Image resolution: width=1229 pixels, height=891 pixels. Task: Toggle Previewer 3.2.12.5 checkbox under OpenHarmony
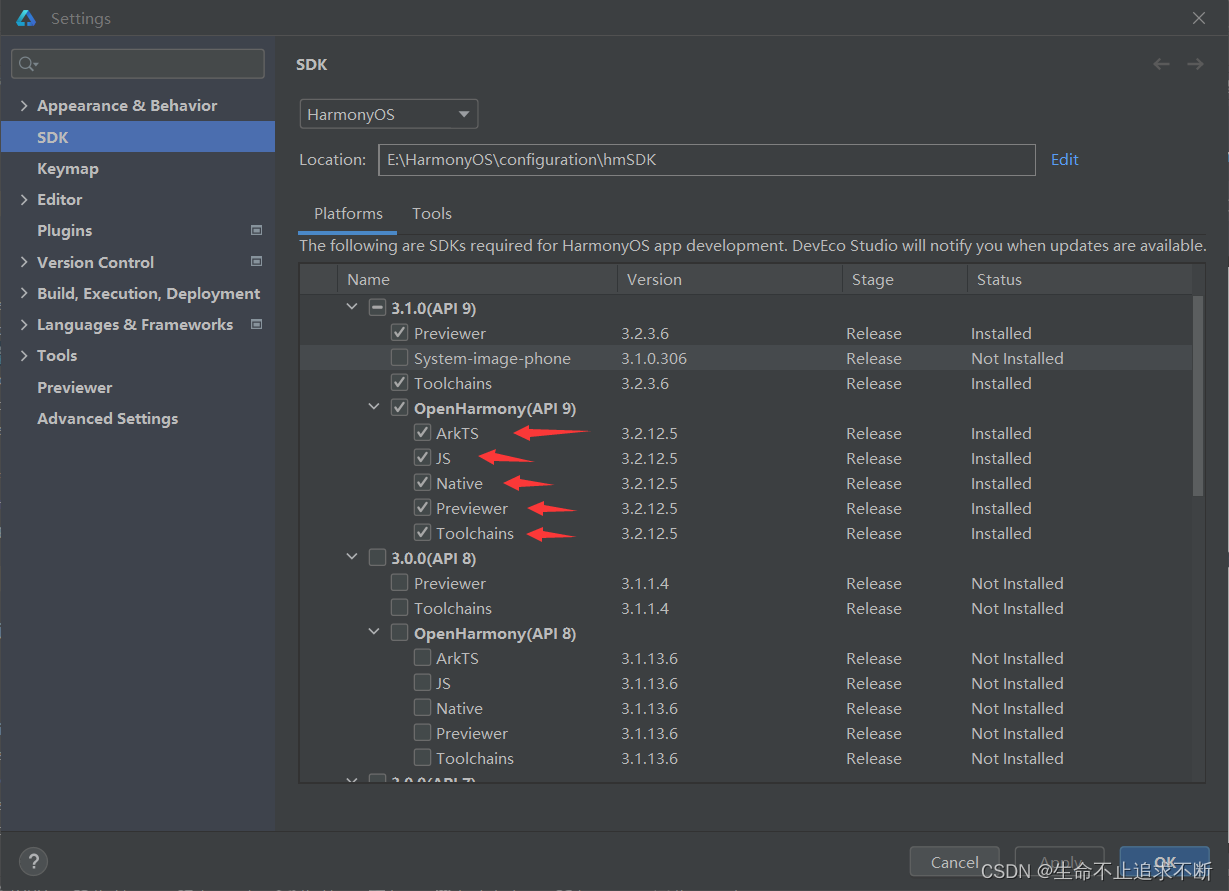pos(422,508)
